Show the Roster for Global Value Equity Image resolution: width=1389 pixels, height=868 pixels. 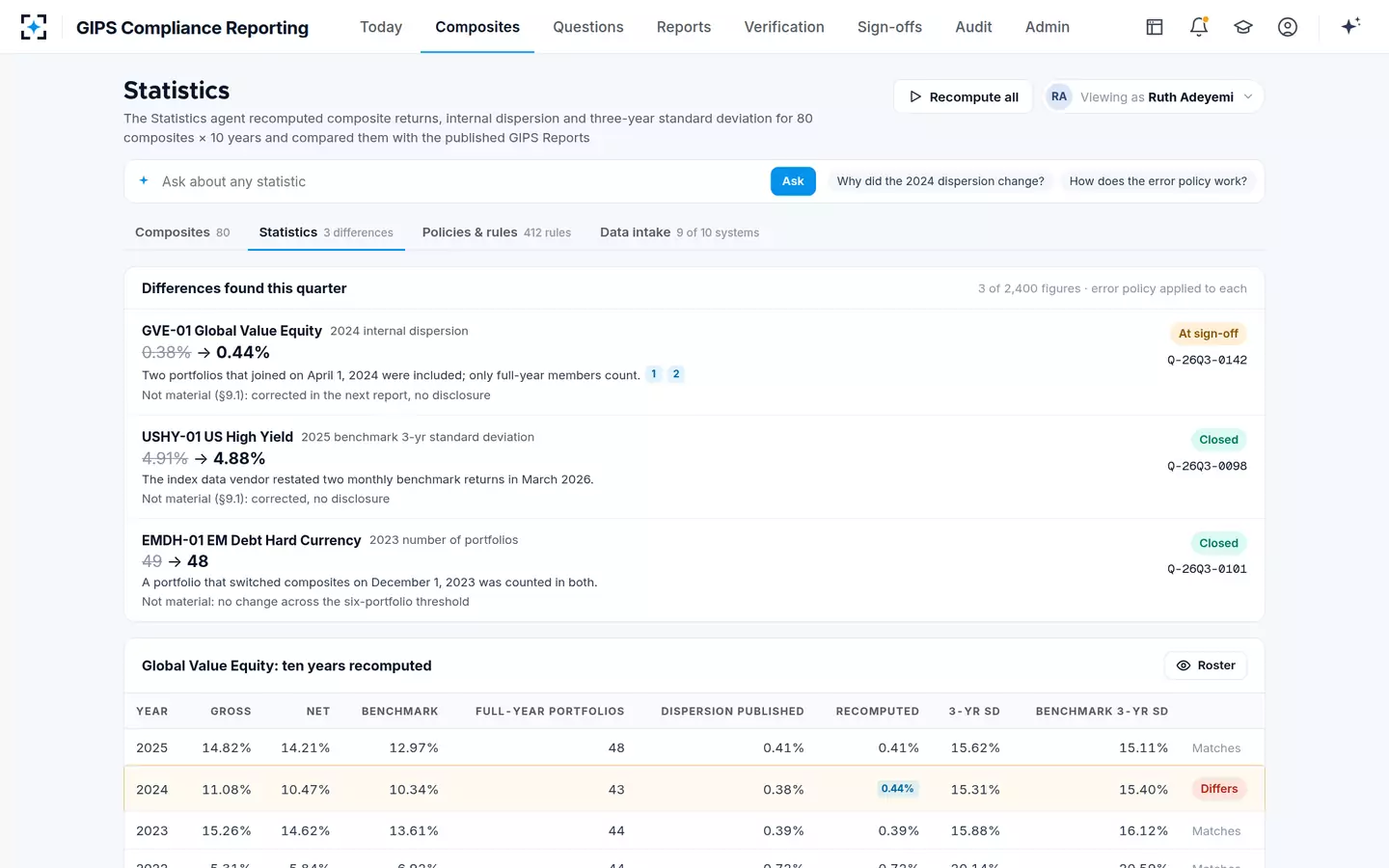[1206, 665]
